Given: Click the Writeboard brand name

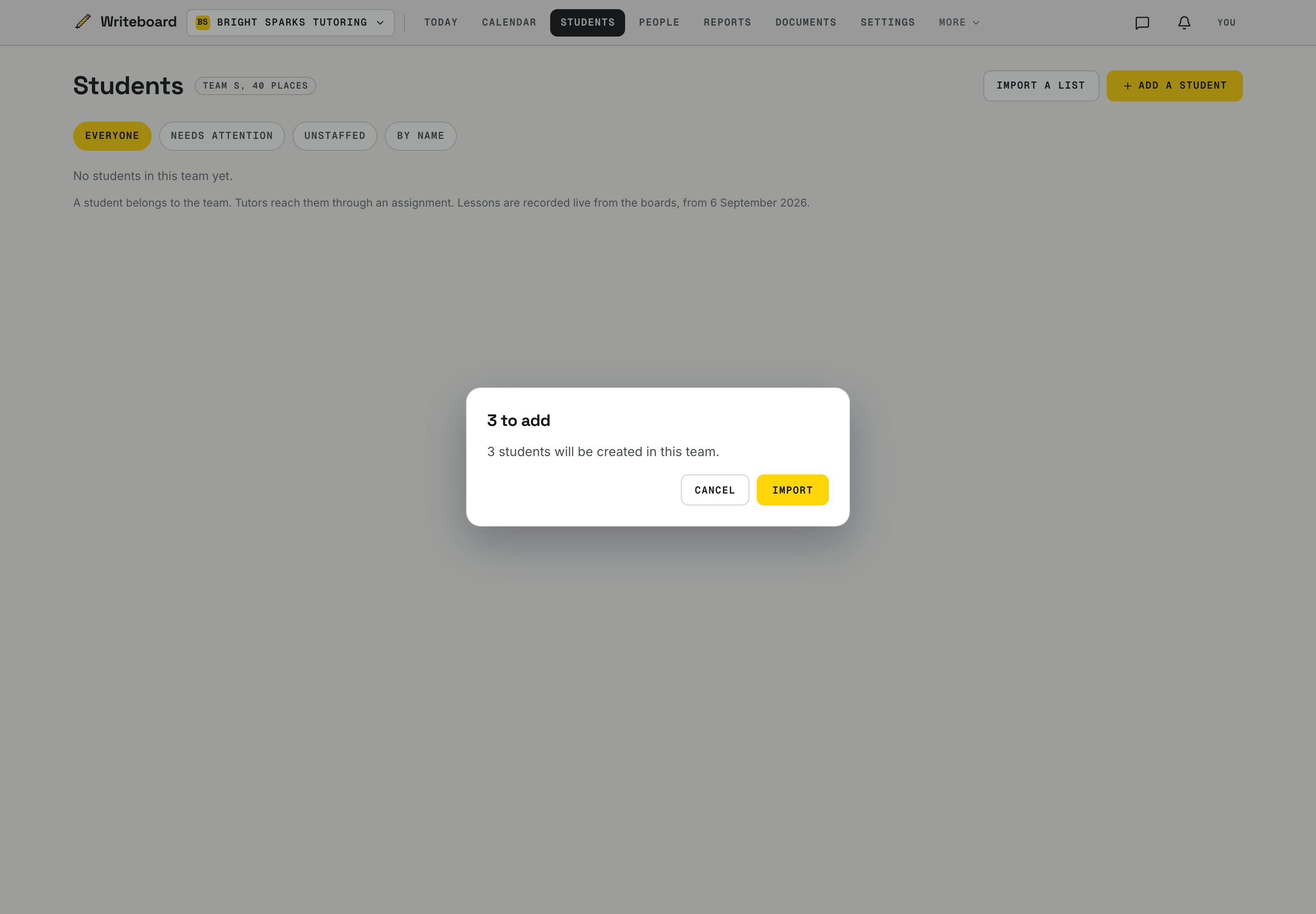Looking at the screenshot, I should [x=138, y=22].
